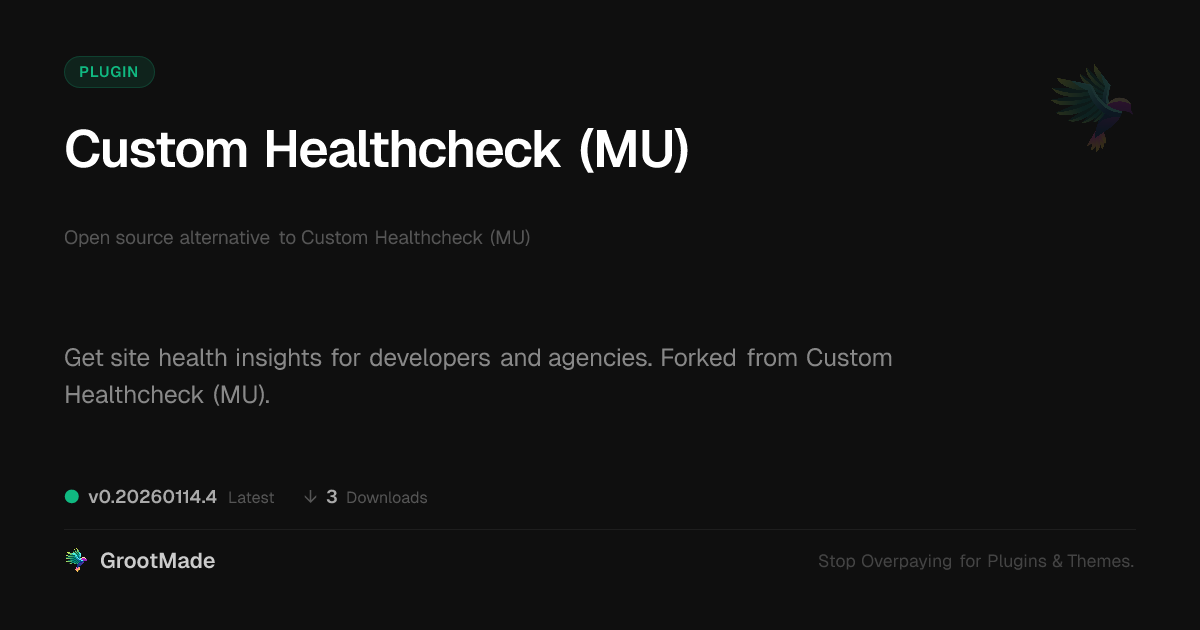The image size is (1200, 630).
Task: Open the GrootMade brand name link
Action: pyautogui.click(x=157, y=561)
